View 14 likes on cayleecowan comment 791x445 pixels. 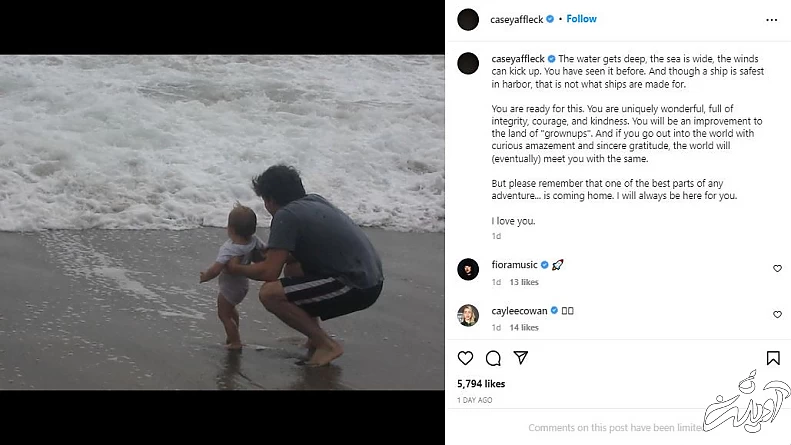click(x=525, y=328)
